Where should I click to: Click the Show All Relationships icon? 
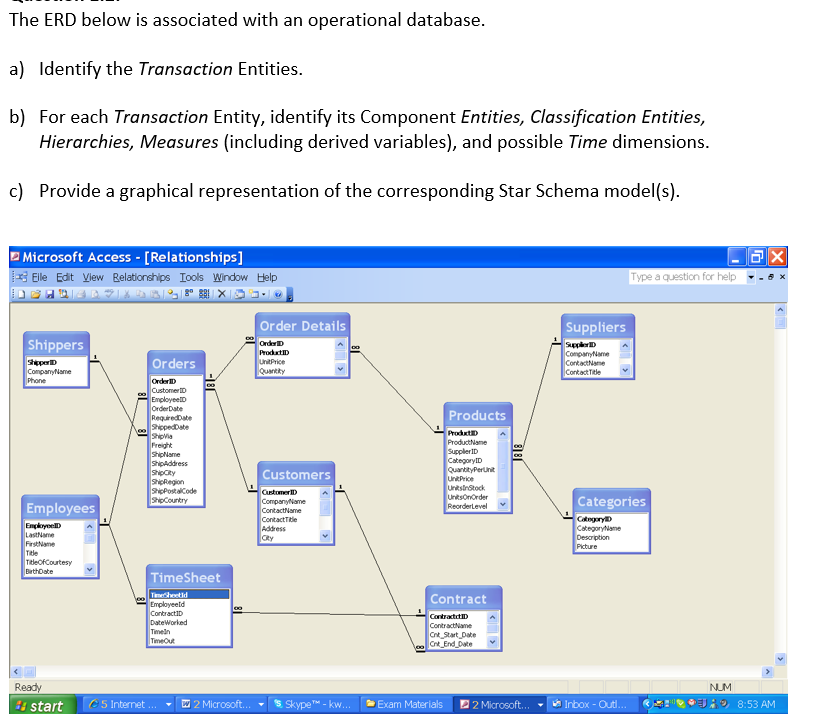[x=203, y=294]
